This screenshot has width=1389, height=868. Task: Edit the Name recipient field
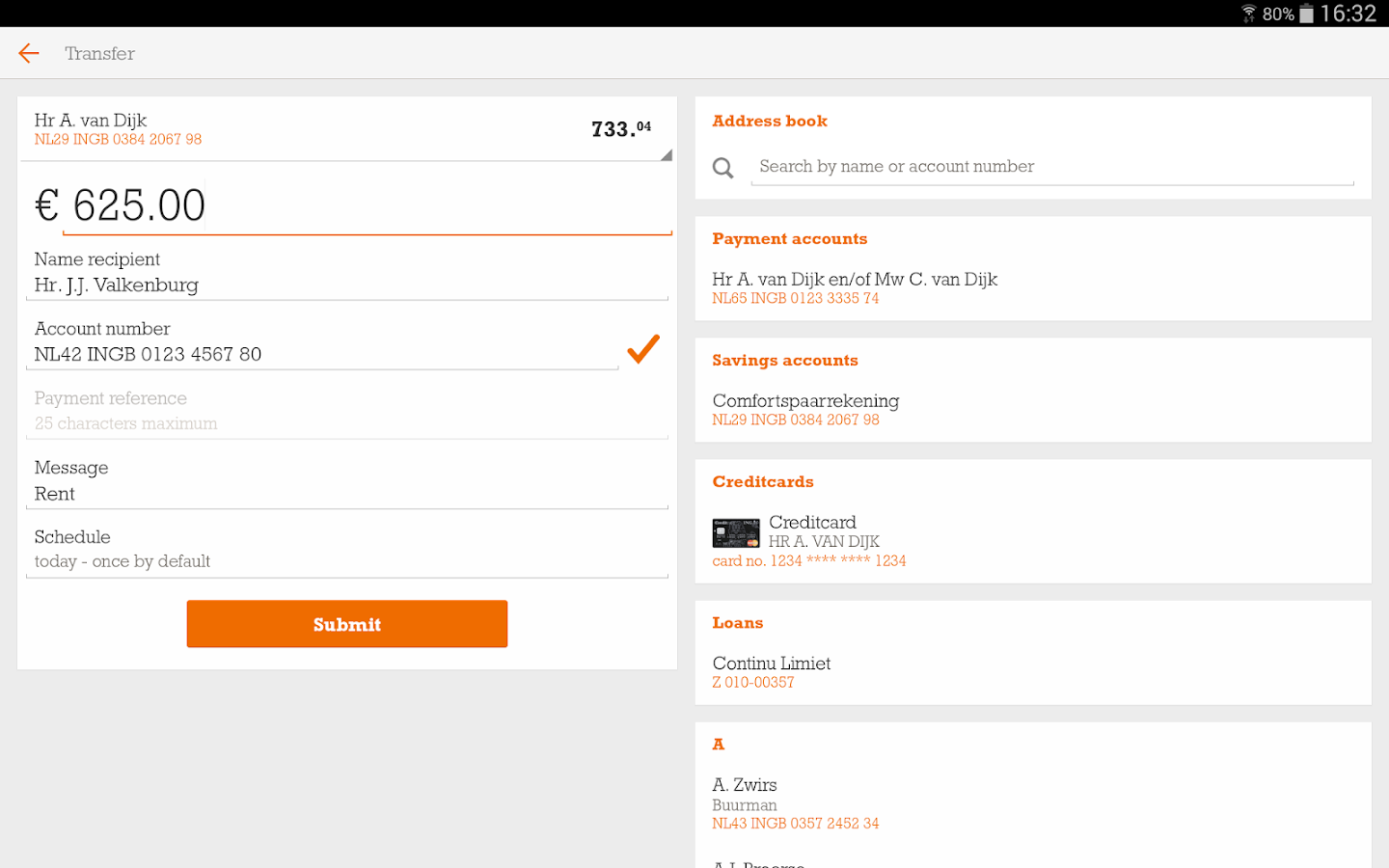(x=347, y=285)
